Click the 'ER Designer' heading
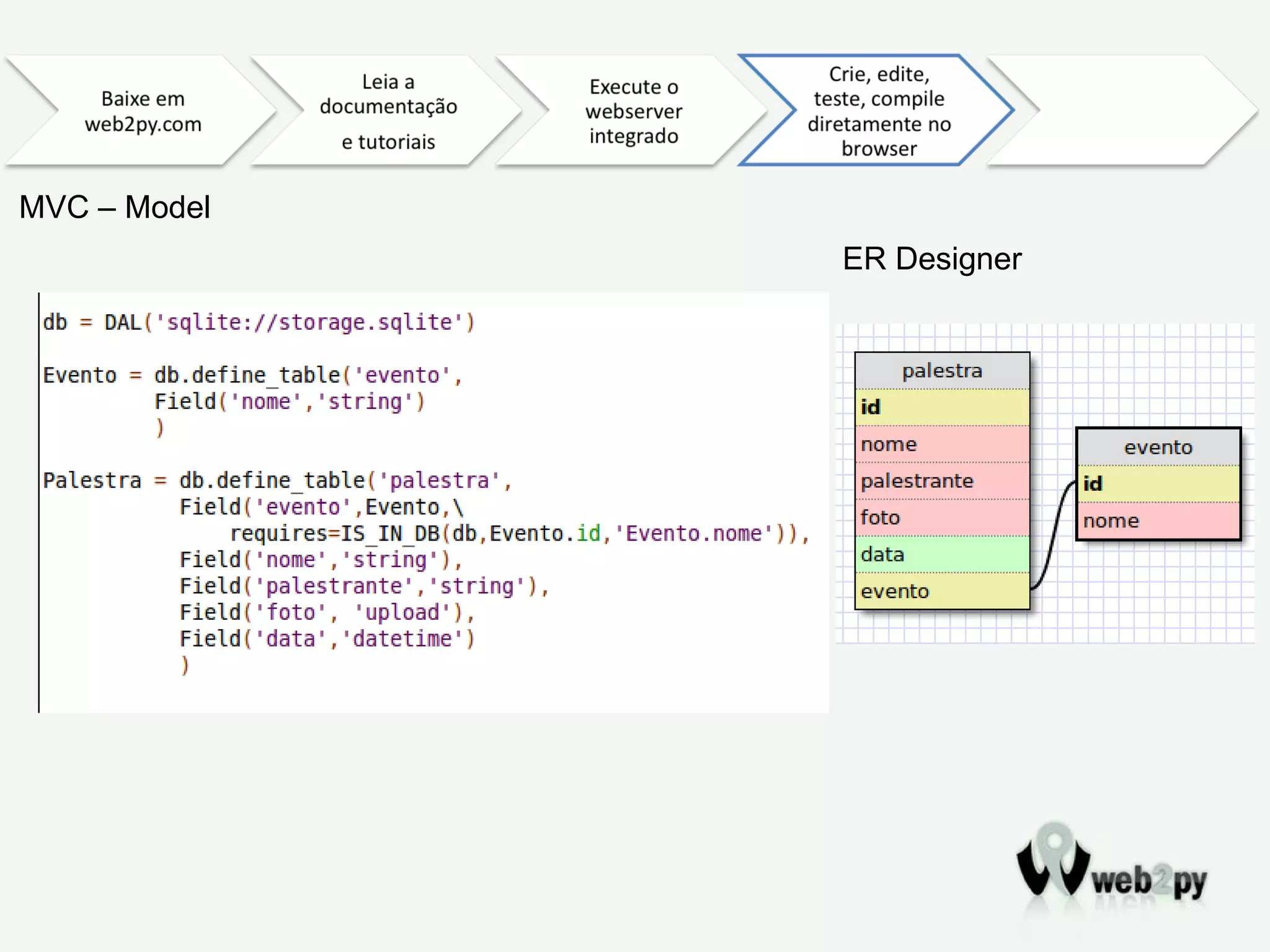 tap(931, 258)
